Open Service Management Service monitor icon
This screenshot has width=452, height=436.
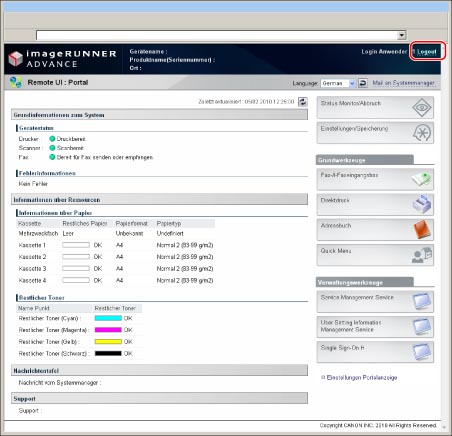pyautogui.click(x=422, y=301)
